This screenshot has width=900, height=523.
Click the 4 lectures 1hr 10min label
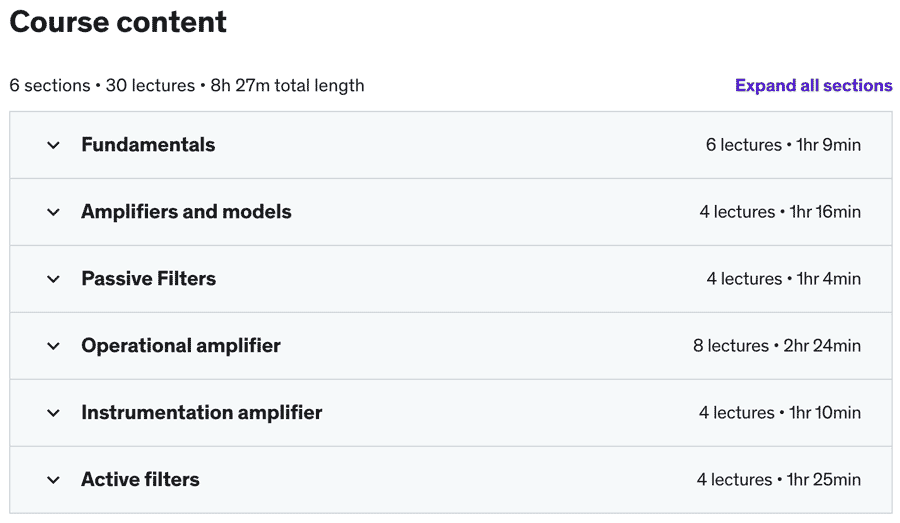780,413
